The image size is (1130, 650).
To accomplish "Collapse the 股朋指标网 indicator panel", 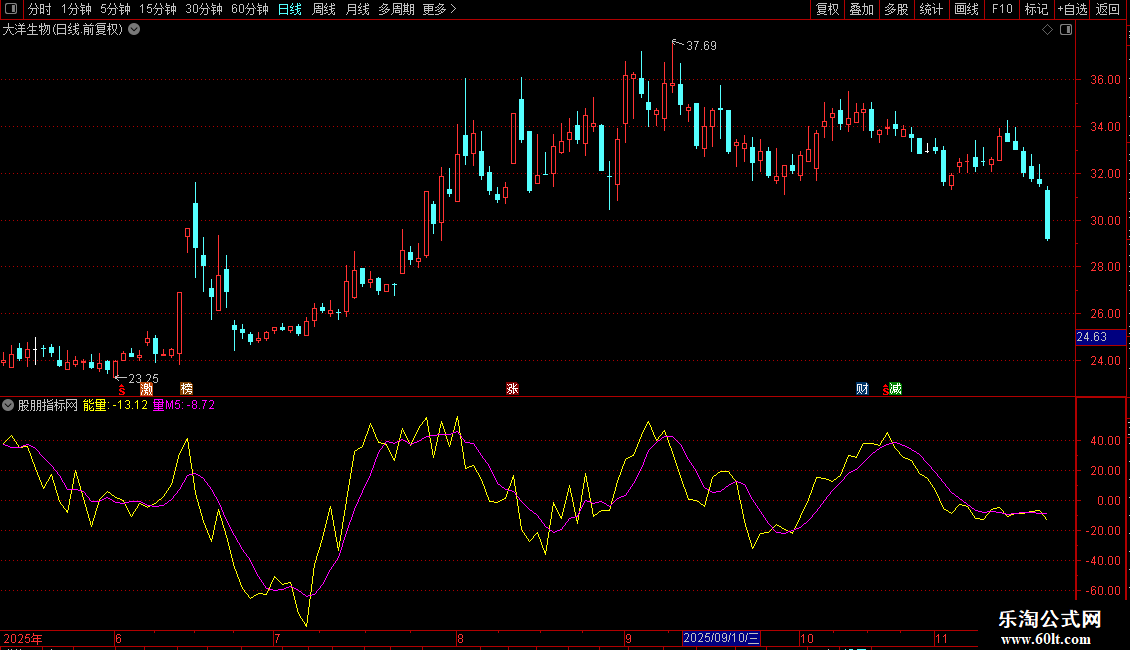I will [8, 405].
